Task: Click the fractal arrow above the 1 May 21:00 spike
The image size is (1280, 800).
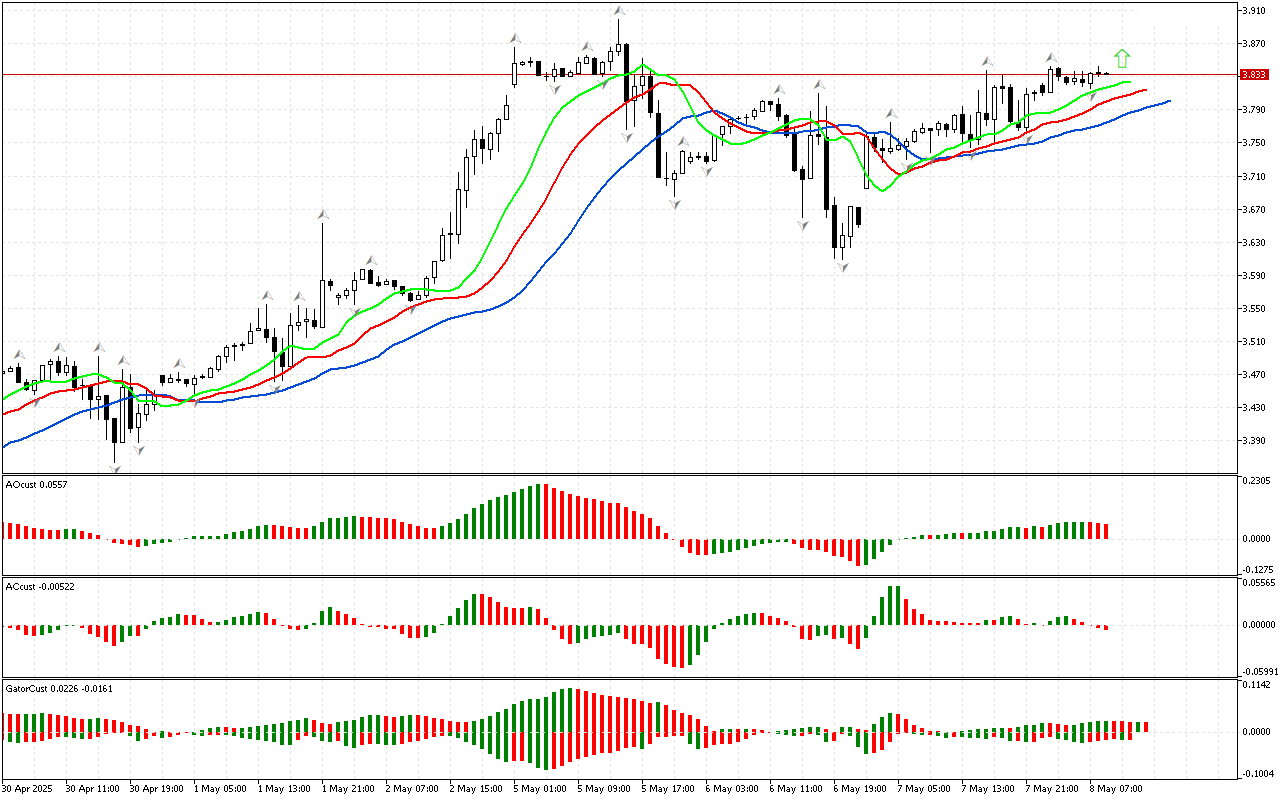Action: tap(323, 214)
